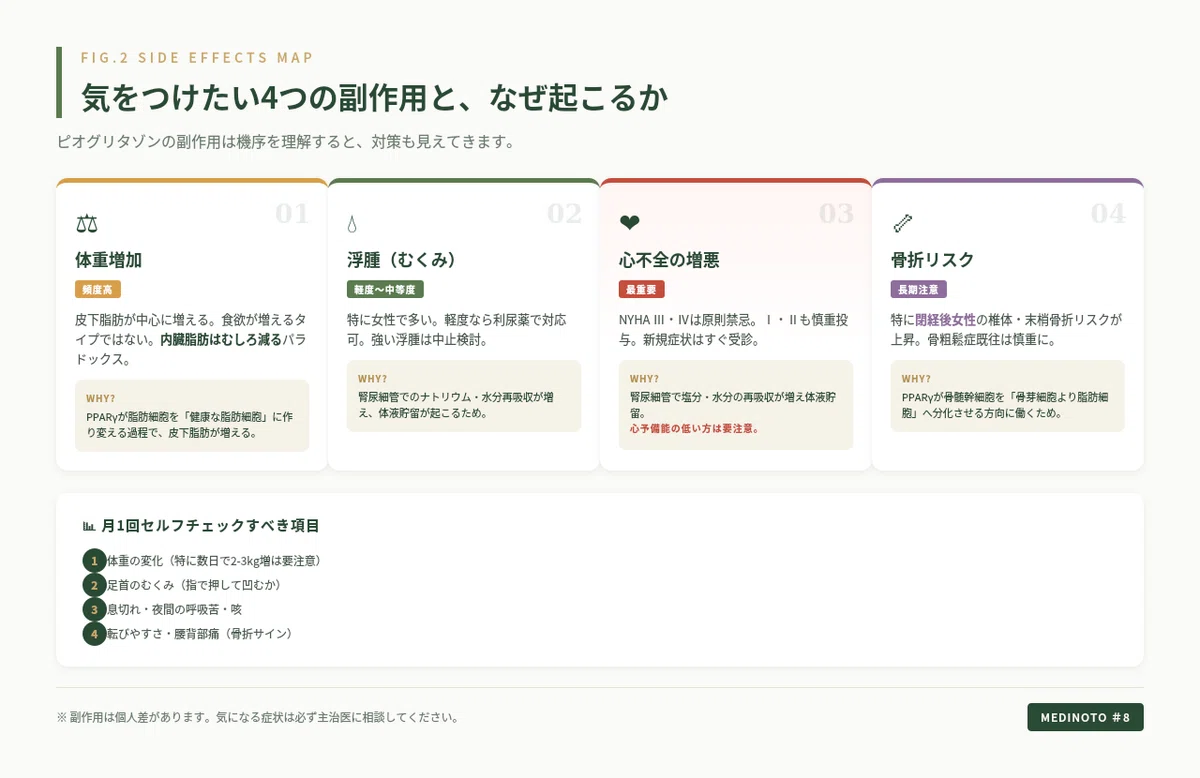Click the large number 02 on second card
Viewport: 1200px width, 778px height.
point(564,213)
